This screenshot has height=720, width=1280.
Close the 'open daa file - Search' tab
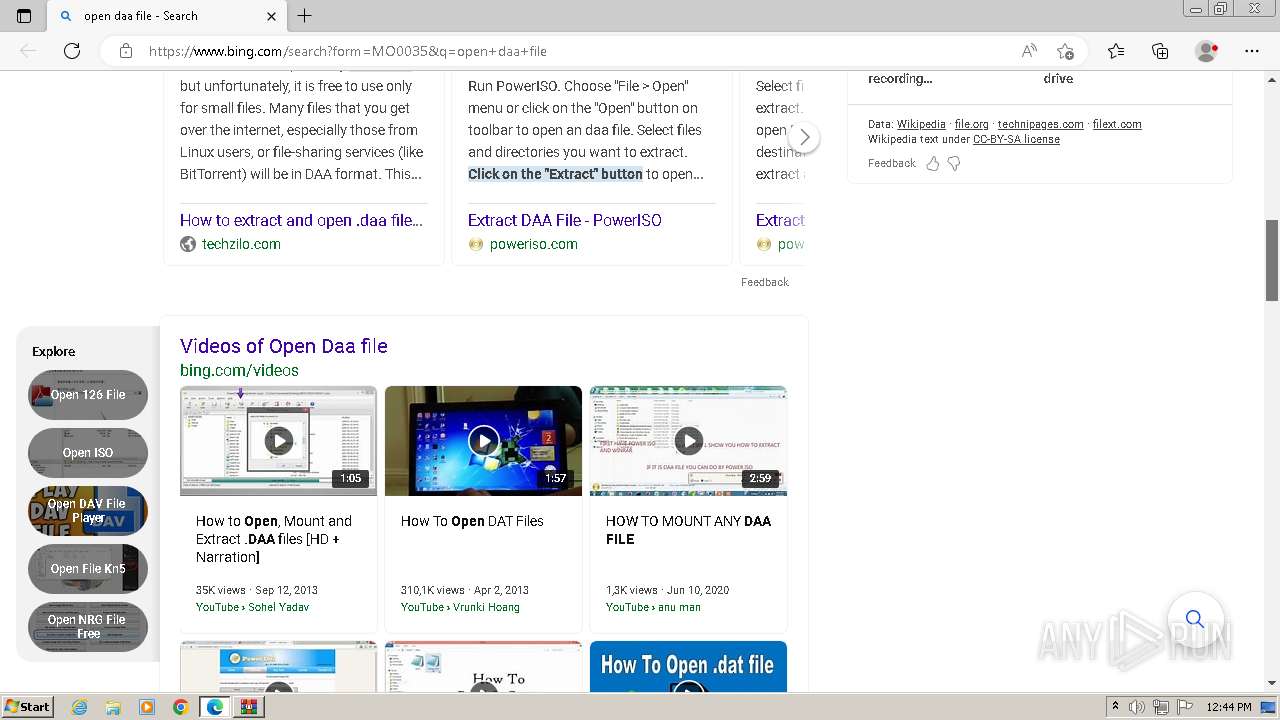click(271, 16)
